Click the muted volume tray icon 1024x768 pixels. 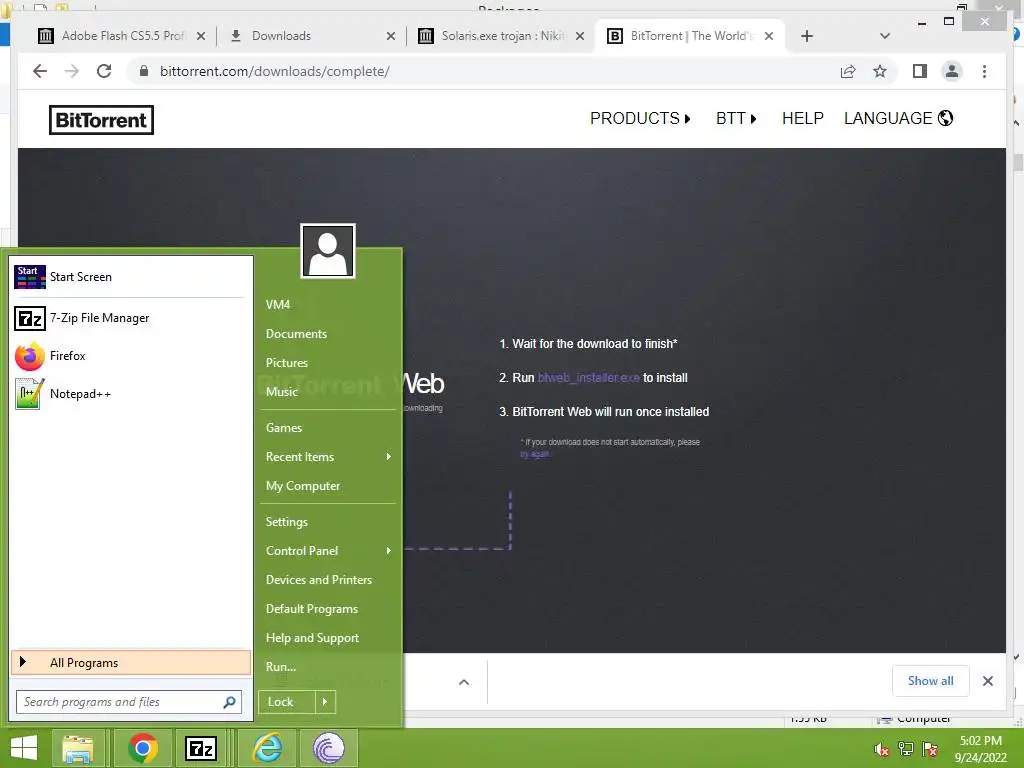point(882,749)
